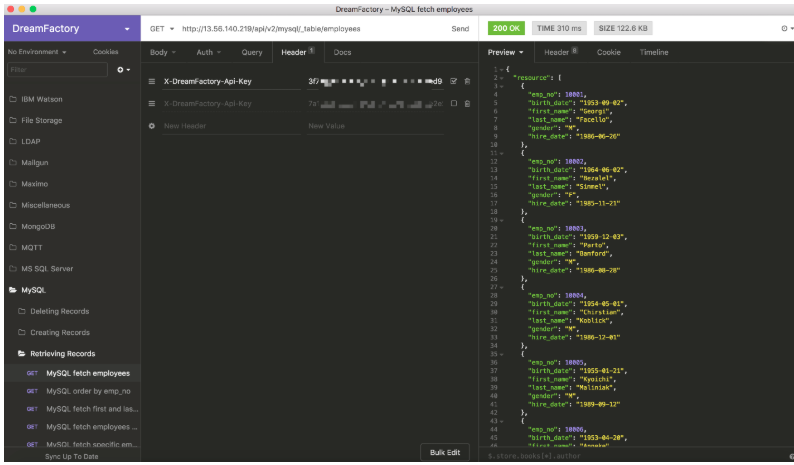Open the DreamFactory workspace dropdown
794x465 pixels.
(72, 28)
